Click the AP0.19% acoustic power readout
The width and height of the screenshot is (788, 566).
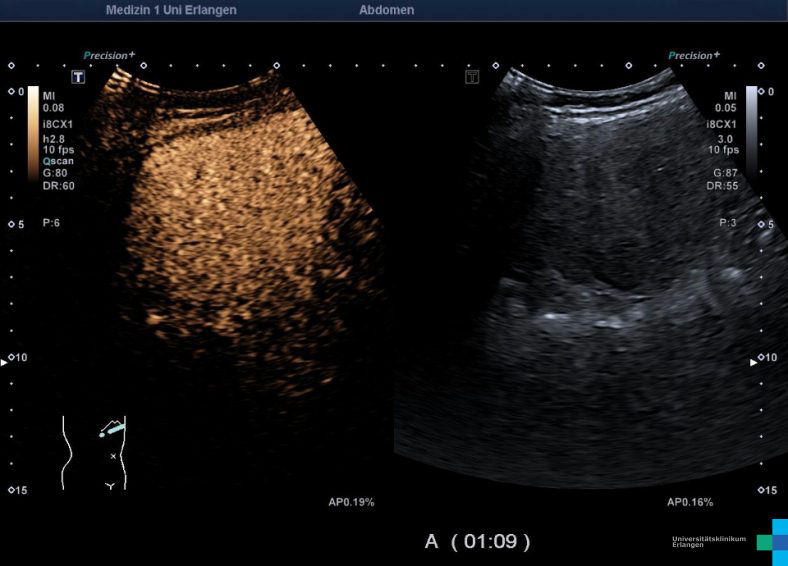point(351,501)
